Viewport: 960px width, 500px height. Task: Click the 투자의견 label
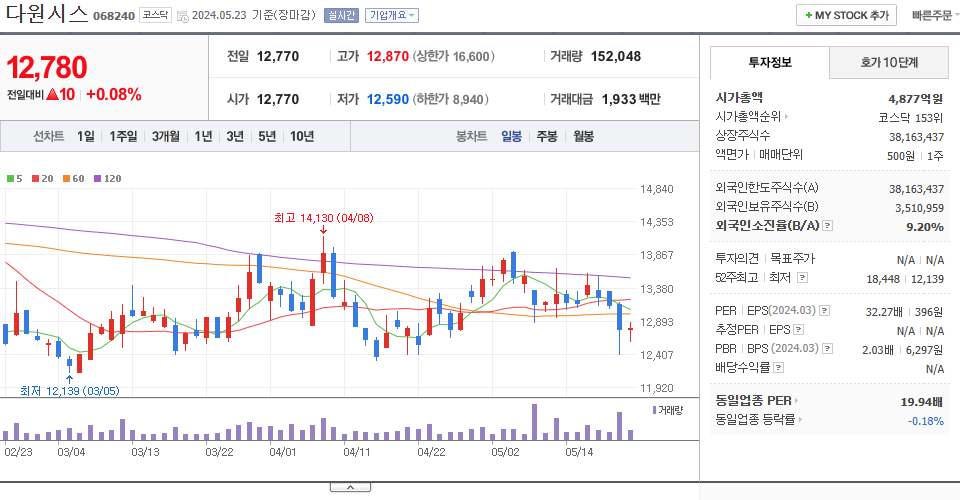coord(737,259)
